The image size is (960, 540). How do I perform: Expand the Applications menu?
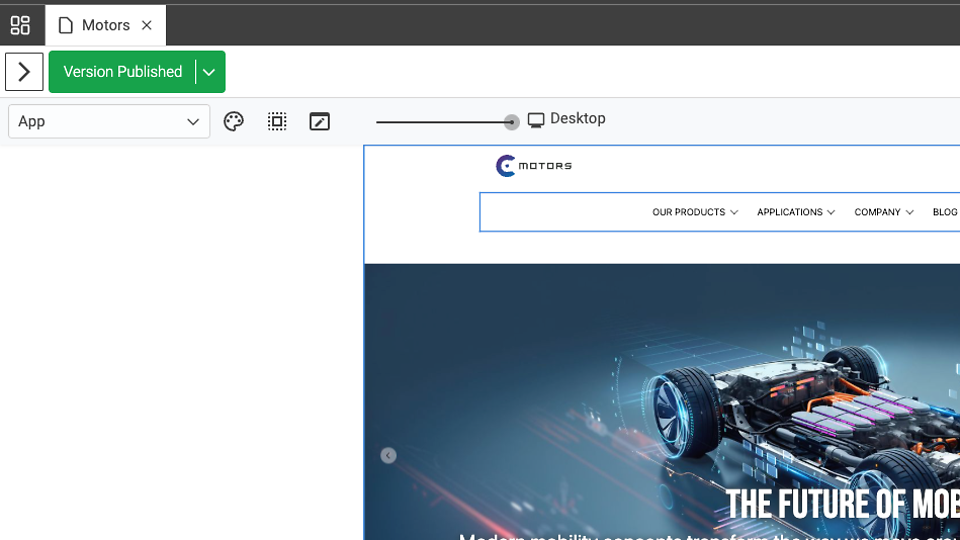795,212
